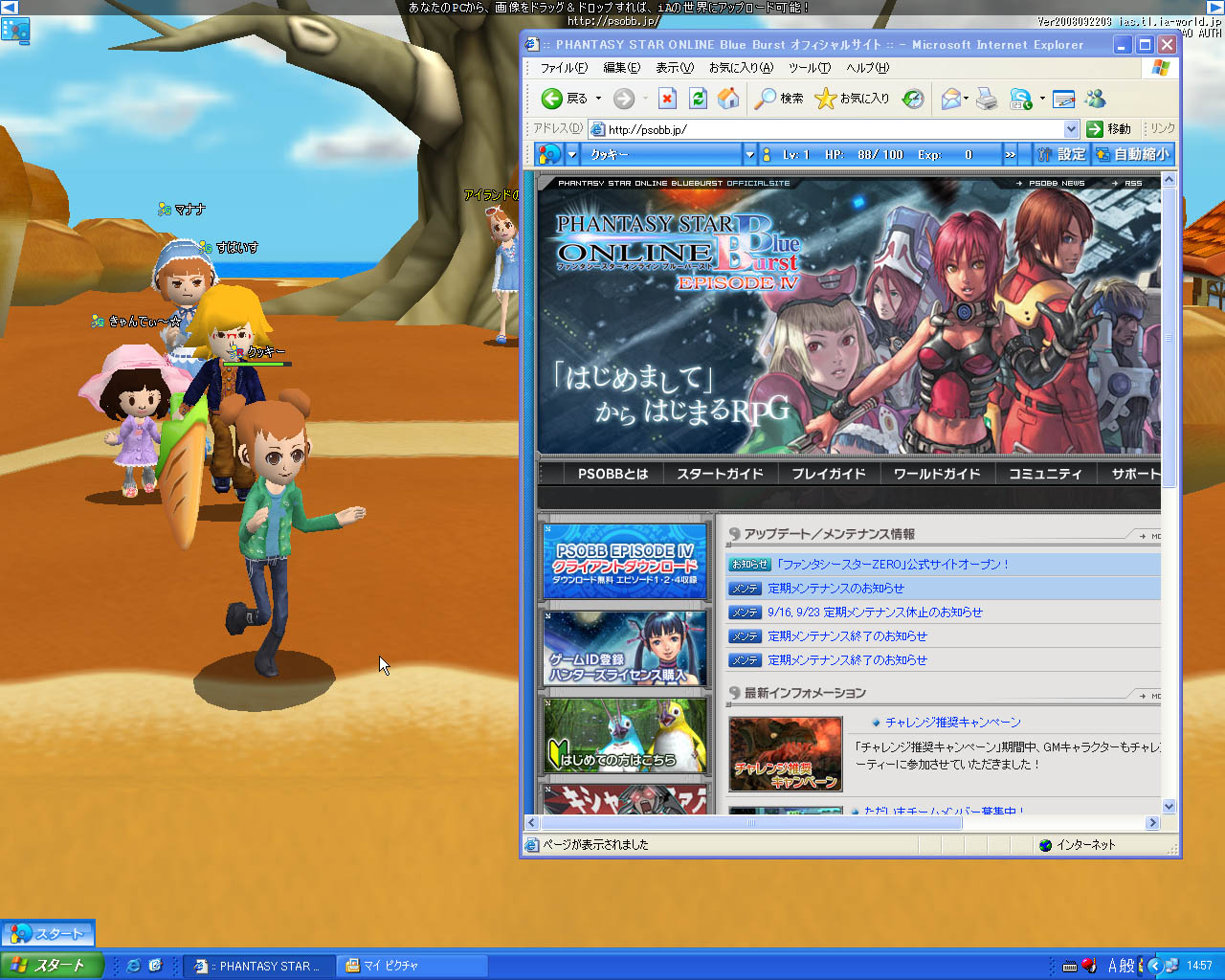The image size is (1225, 980).
Task: Click the Stop loading icon in the toolbar
Action: [668, 99]
